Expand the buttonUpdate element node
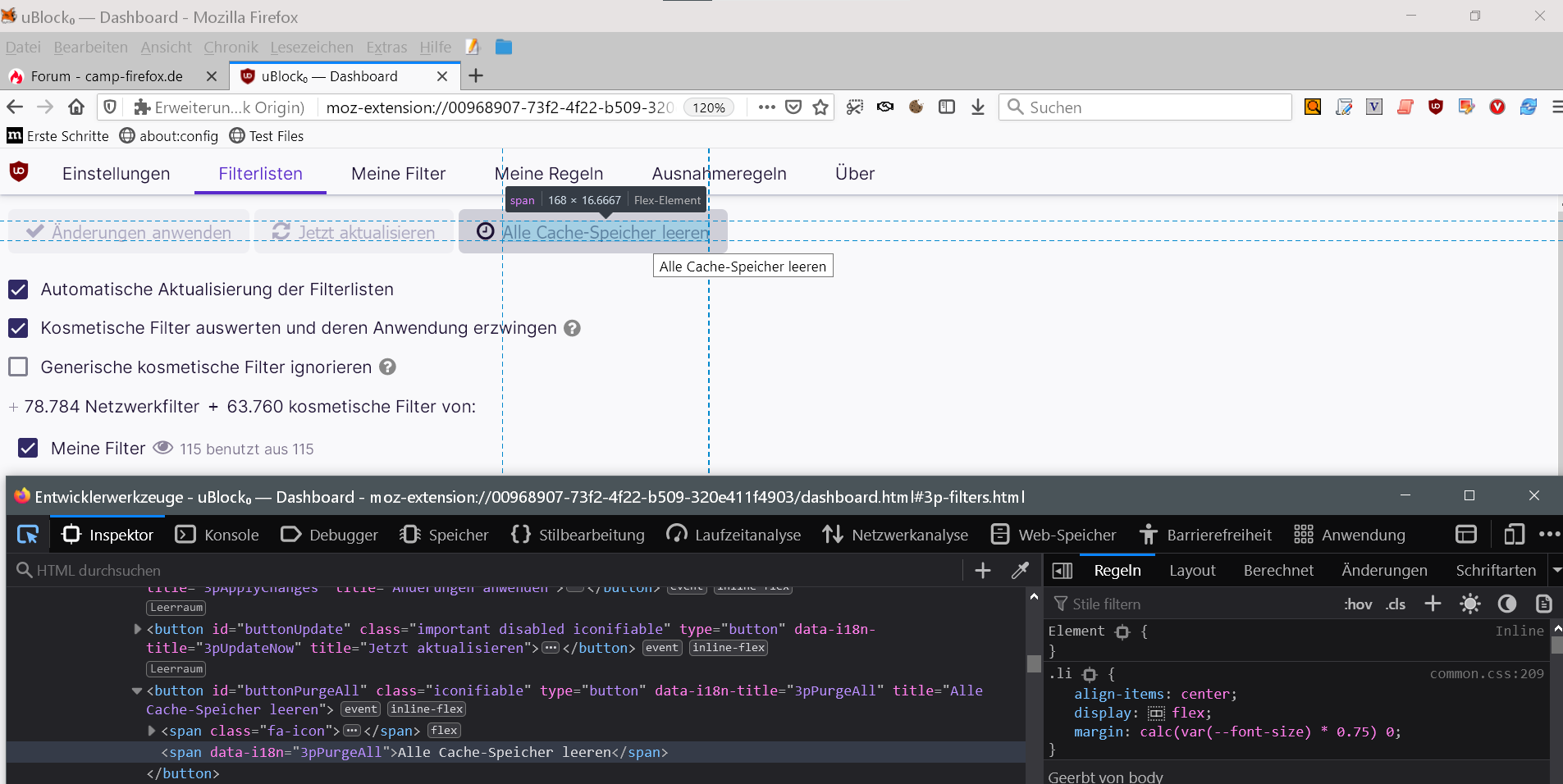This screenshot has height=784, width=1563. click(x=137, y=629)
